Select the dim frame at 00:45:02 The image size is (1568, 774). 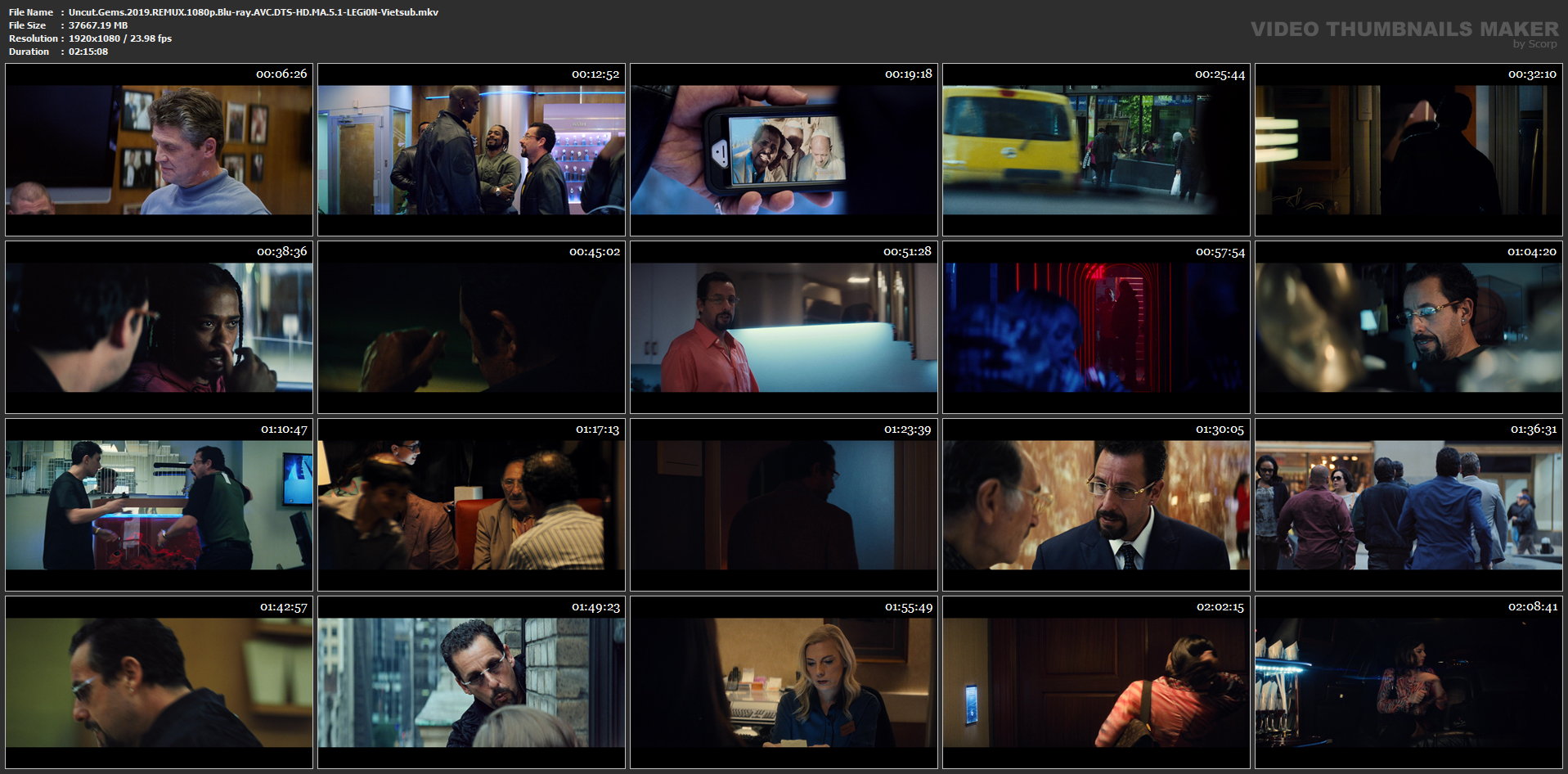[x=471, y=327]
